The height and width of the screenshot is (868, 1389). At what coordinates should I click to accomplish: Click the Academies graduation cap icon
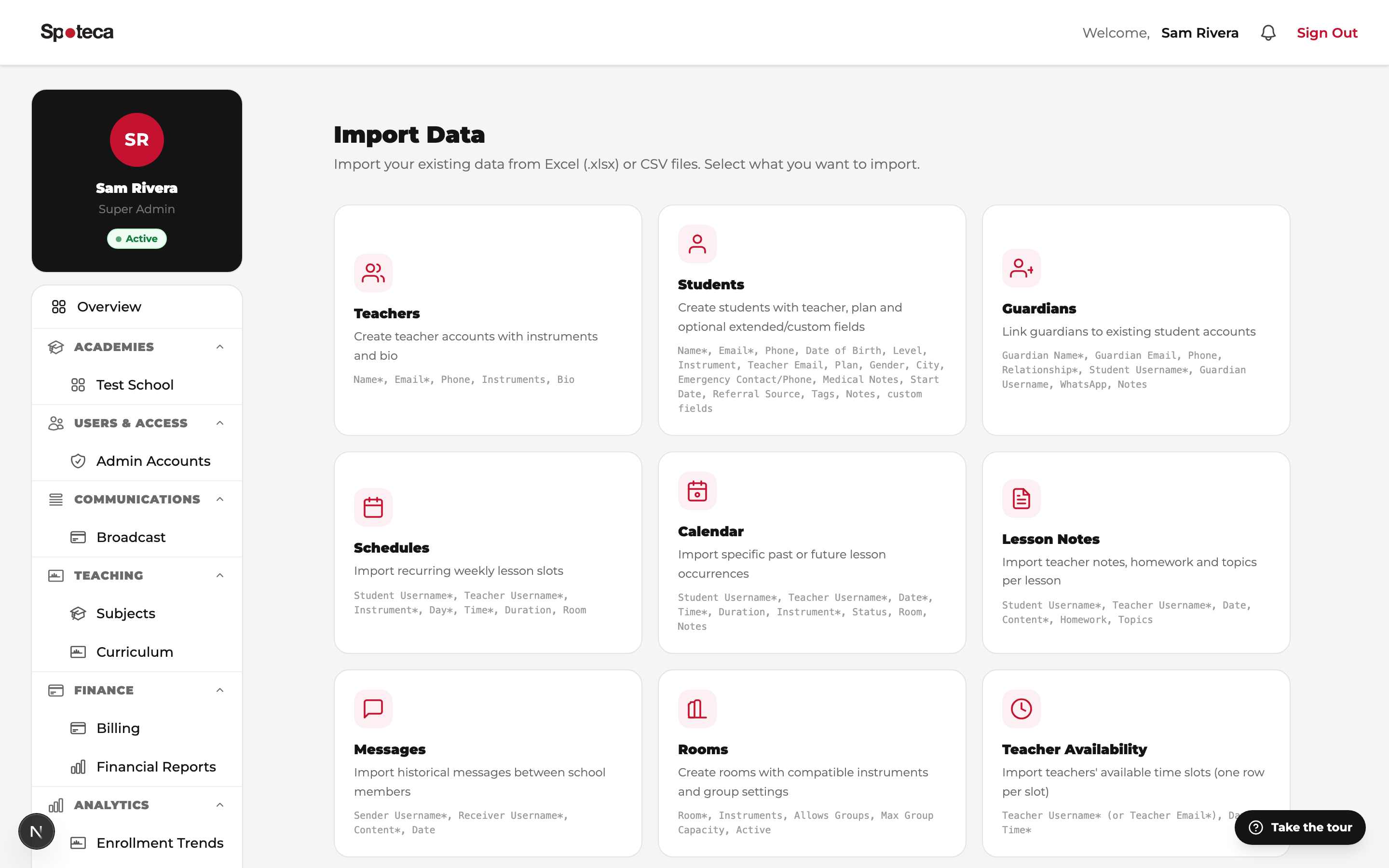click(x=55, y=347)
